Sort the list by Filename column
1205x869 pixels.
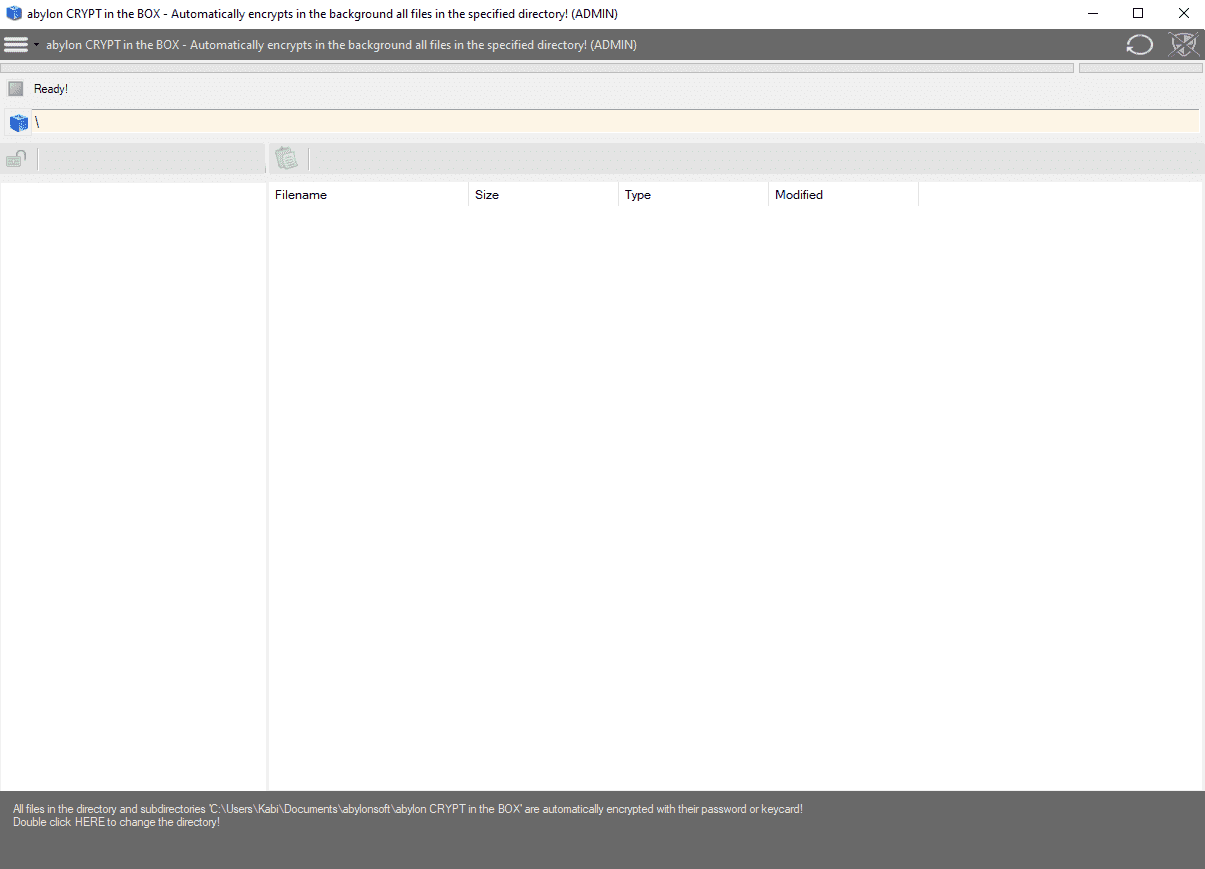click(368, 195)
